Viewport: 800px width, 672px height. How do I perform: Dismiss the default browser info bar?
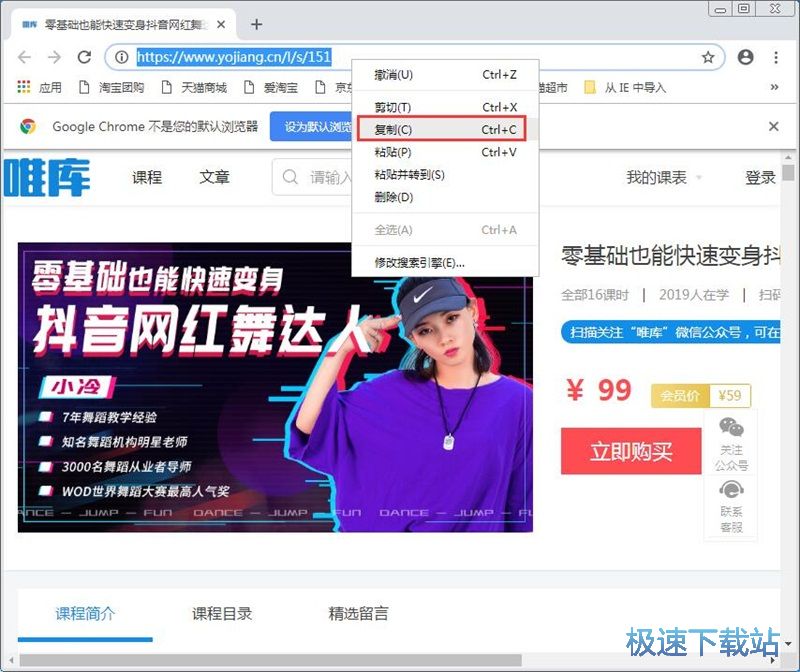[x=773, y=126]
